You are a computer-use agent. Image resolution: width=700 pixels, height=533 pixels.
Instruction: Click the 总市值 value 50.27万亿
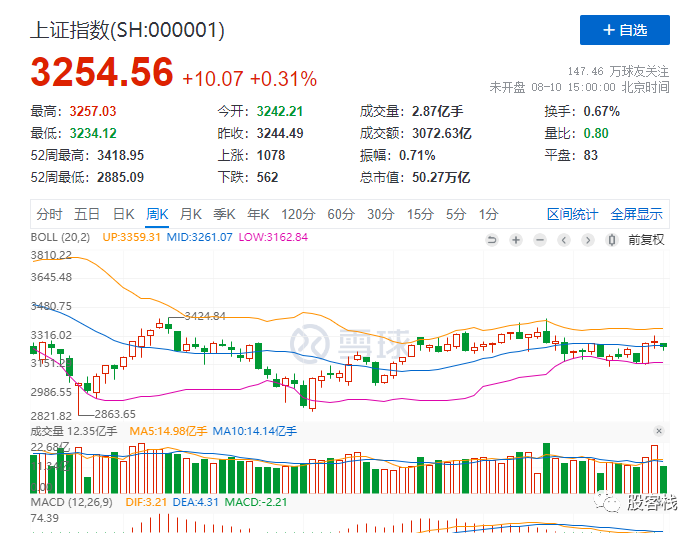point(441,177)
